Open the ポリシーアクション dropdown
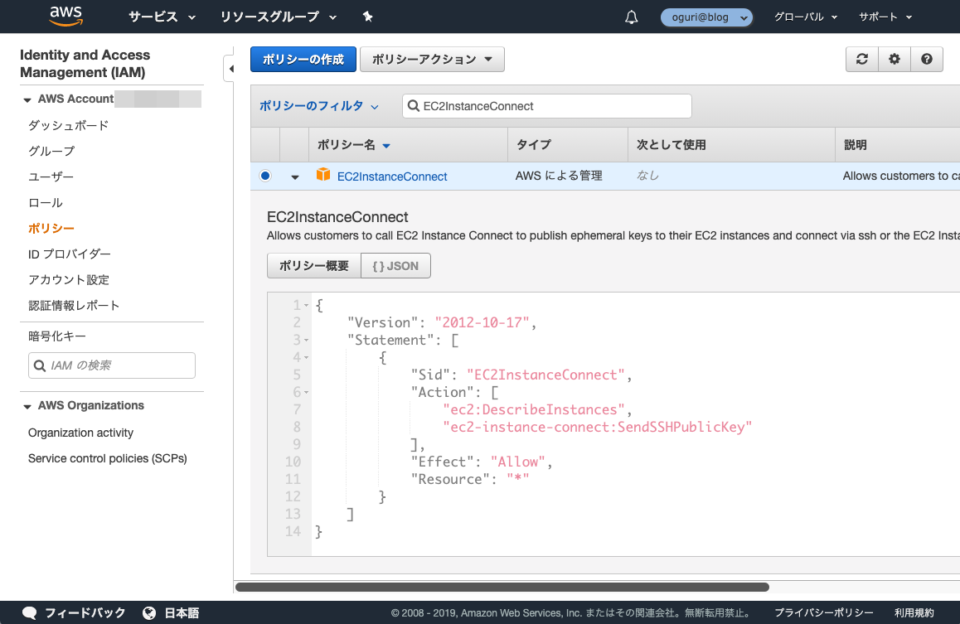960x624 pixels. 432,59
